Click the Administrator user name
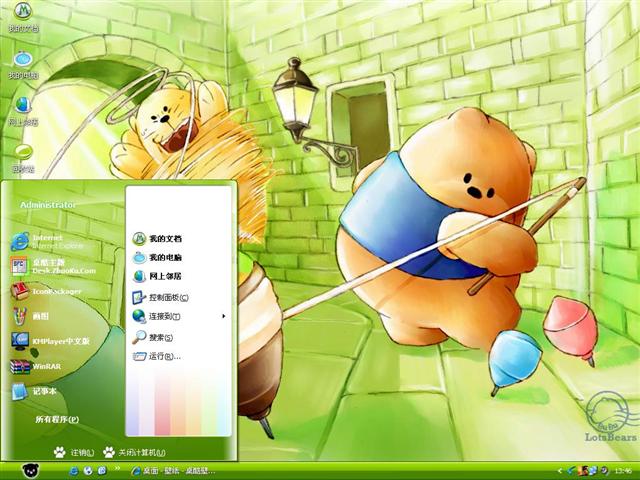The height and width of the screenshot is (480, 640). click(x=48, y=205)
